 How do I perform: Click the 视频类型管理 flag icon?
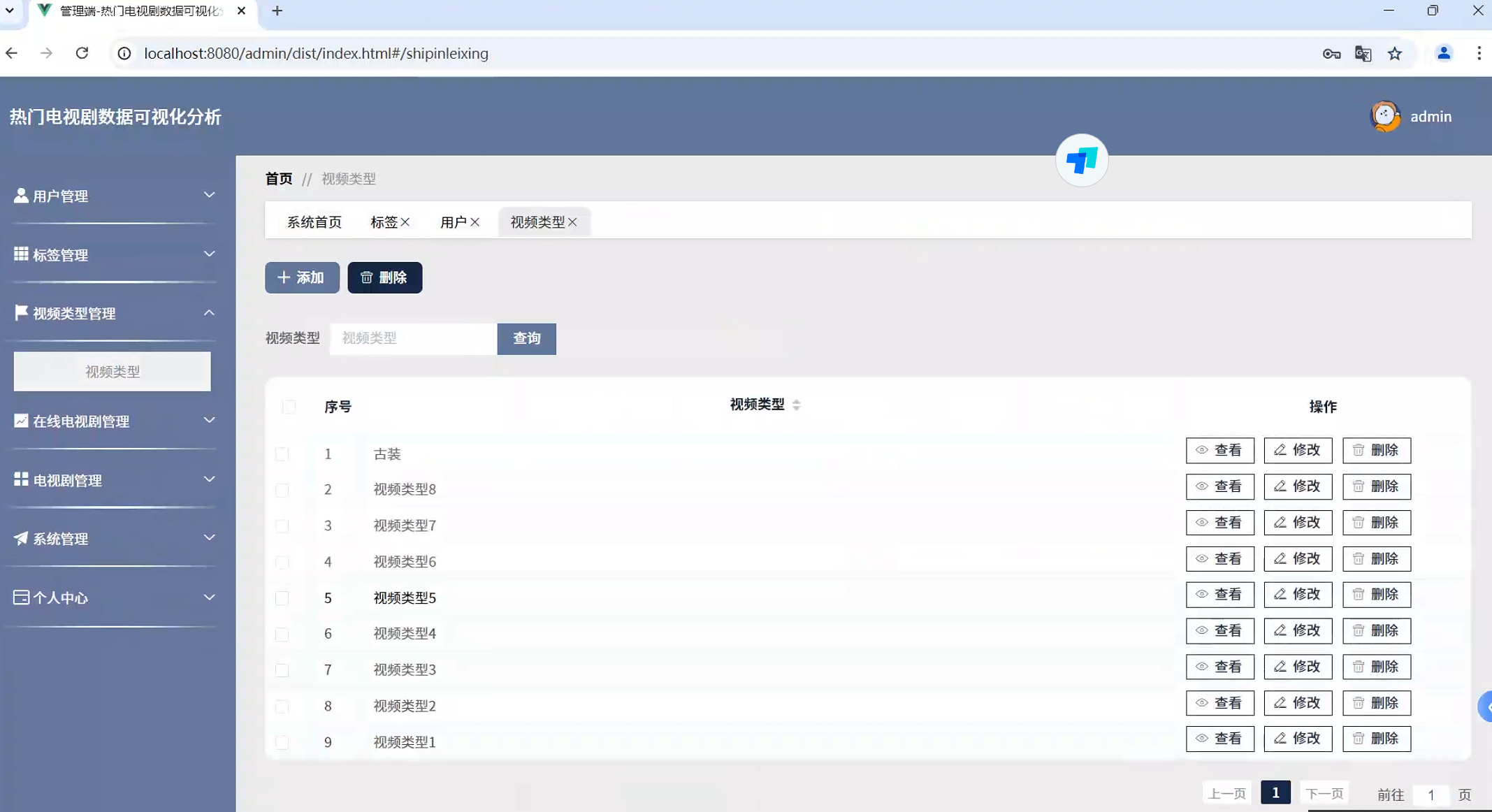point(20,312)
